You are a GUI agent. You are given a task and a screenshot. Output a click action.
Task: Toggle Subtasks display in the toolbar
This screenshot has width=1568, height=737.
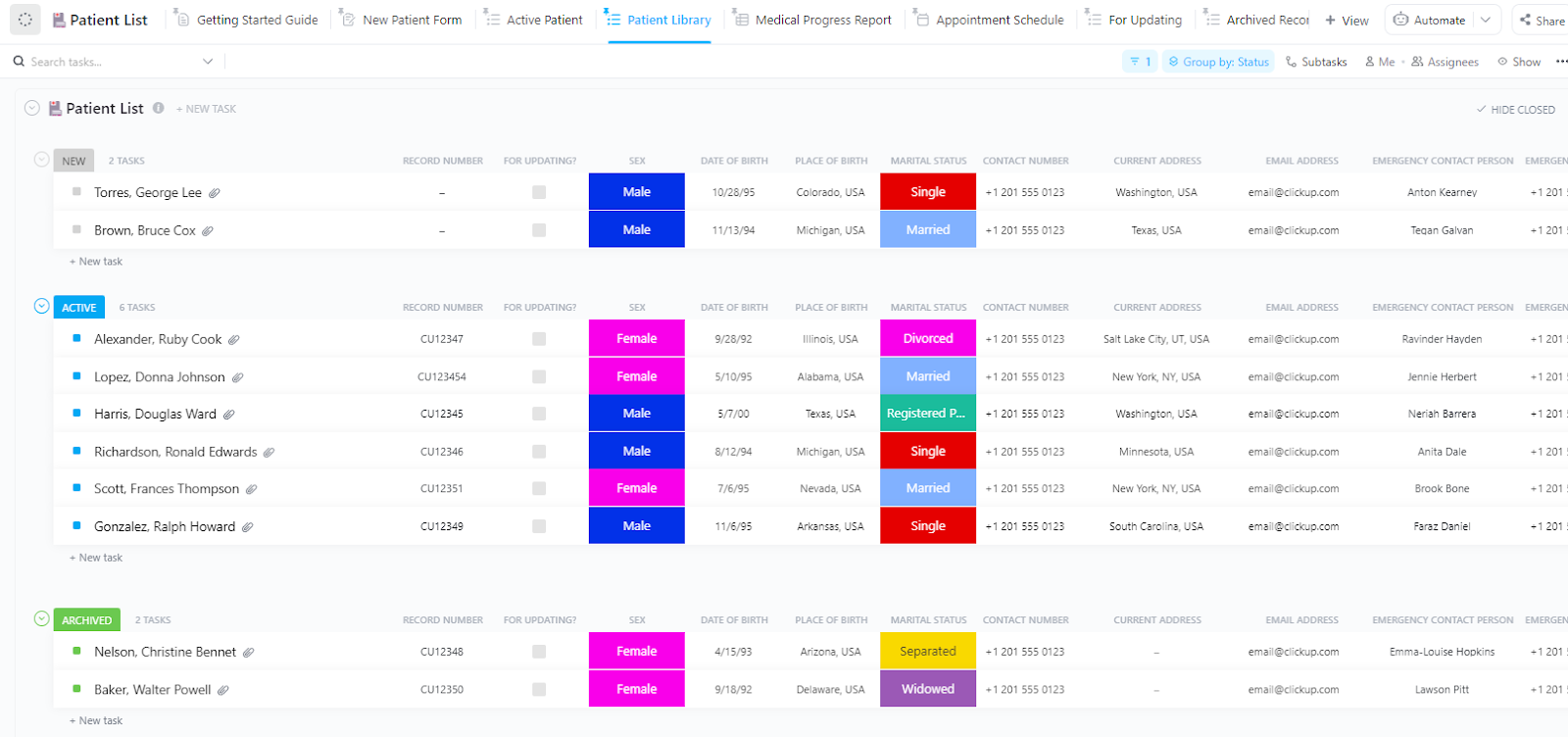click(1316, 62)
